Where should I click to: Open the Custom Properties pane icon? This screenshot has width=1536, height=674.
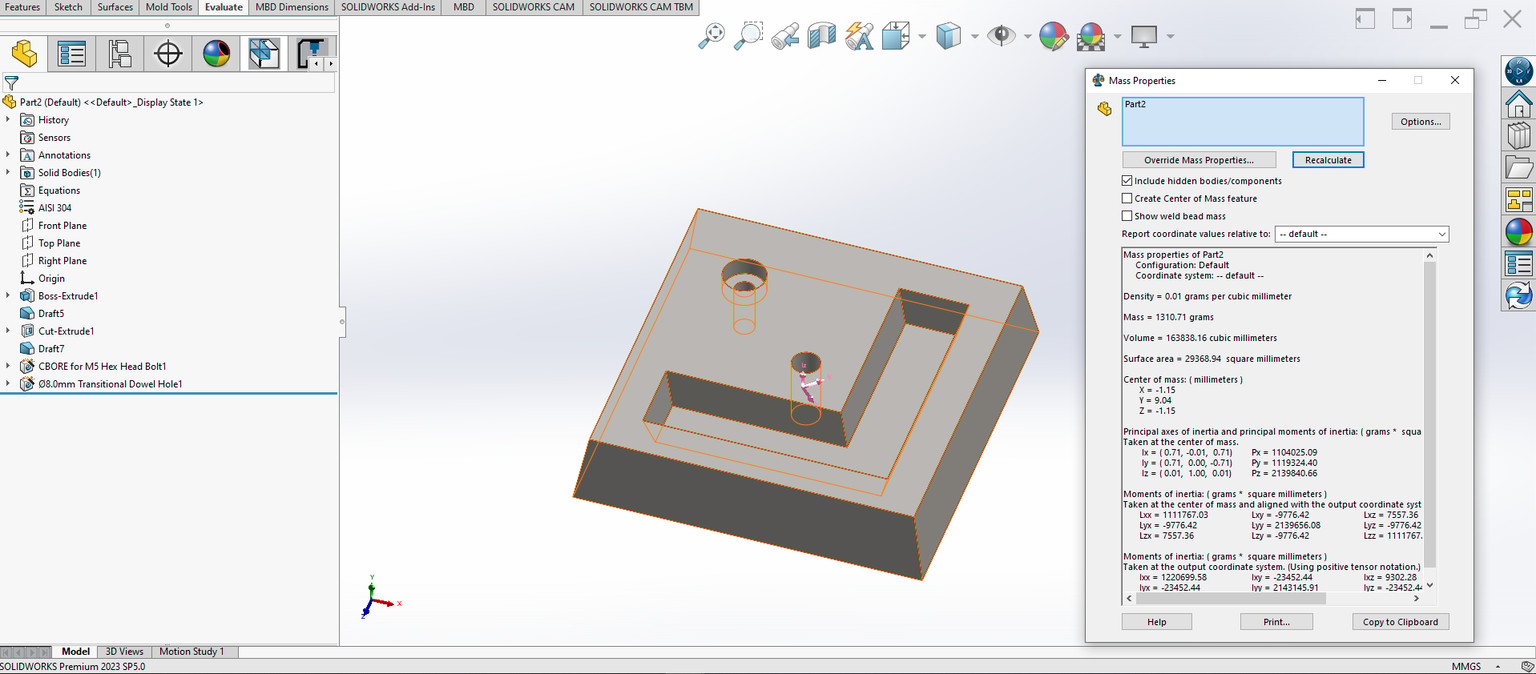click(1518, 263)
